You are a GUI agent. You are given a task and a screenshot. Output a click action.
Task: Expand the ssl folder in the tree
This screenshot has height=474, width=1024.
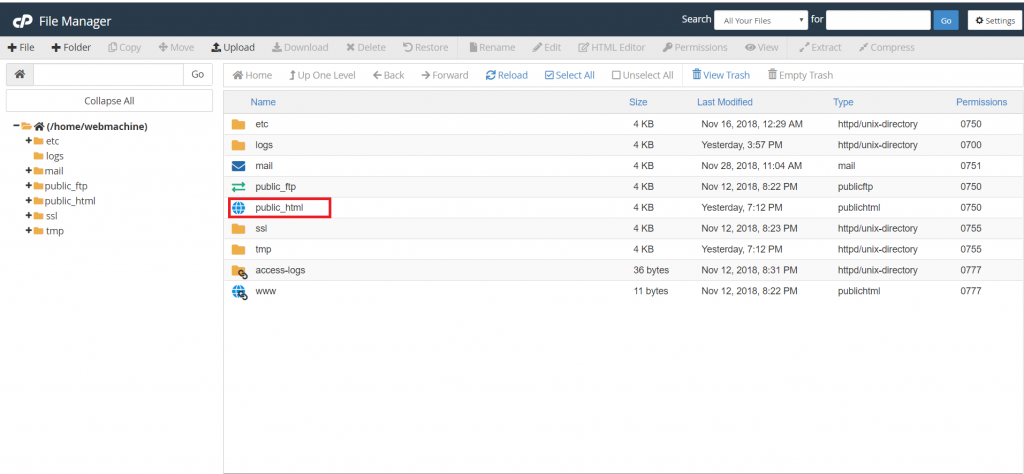[x=29, y=215]
